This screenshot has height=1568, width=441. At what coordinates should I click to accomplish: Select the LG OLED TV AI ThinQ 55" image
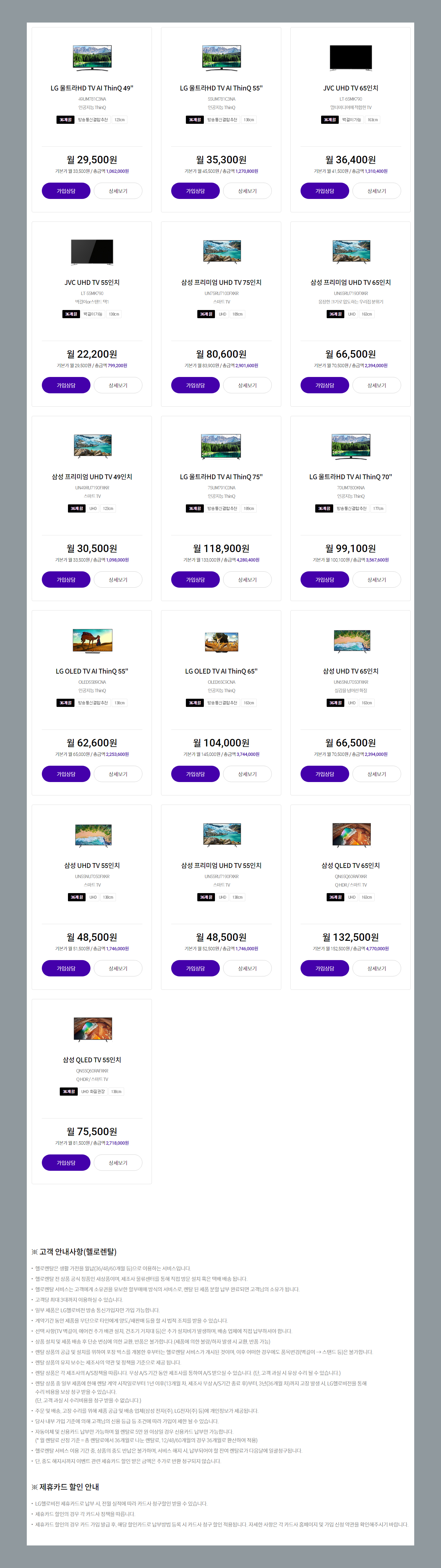pos(92,641)
